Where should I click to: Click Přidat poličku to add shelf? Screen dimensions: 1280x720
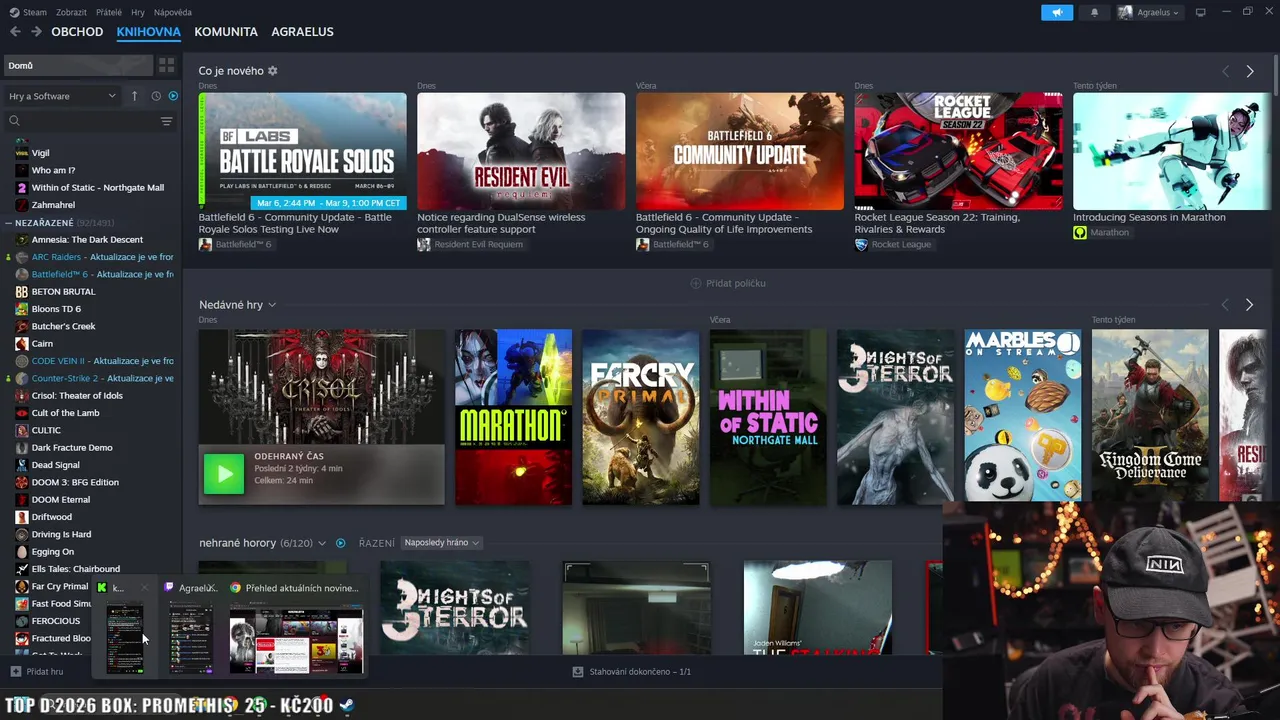click(728, 283)
